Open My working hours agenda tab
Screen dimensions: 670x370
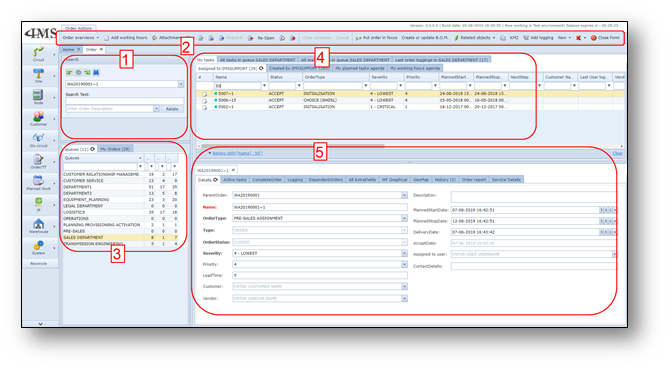415,68
